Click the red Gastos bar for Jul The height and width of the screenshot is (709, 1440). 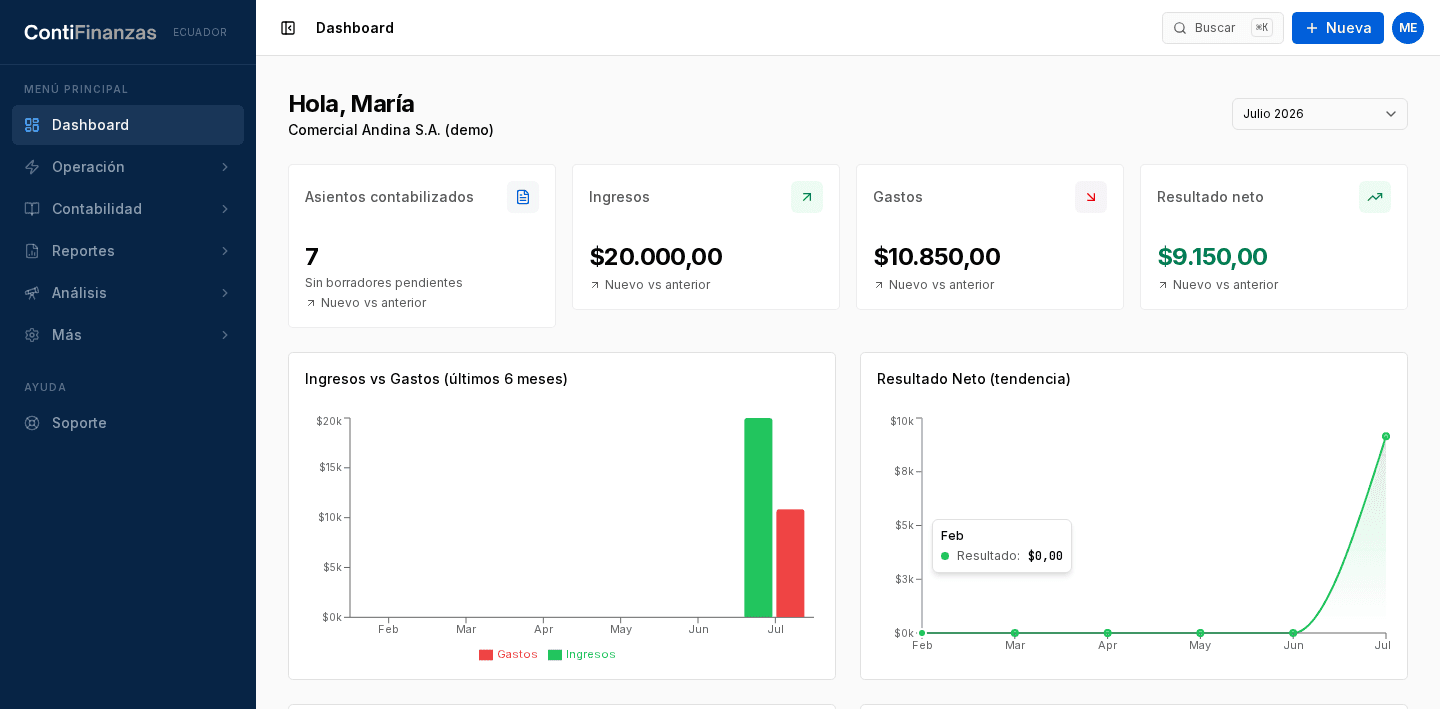click(790, 563)
